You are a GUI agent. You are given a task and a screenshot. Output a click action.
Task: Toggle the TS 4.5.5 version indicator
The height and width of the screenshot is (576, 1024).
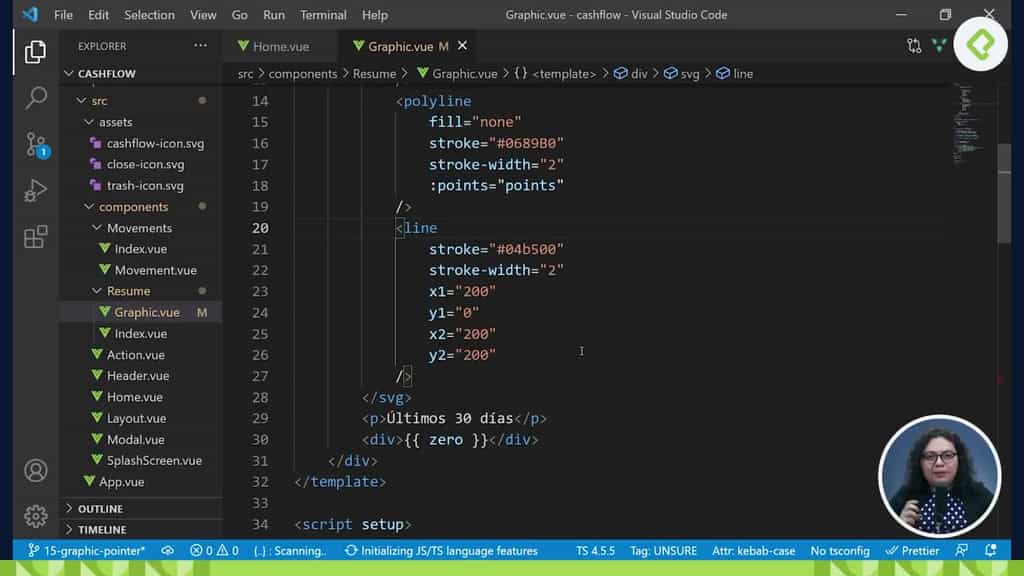click(595, 550)
